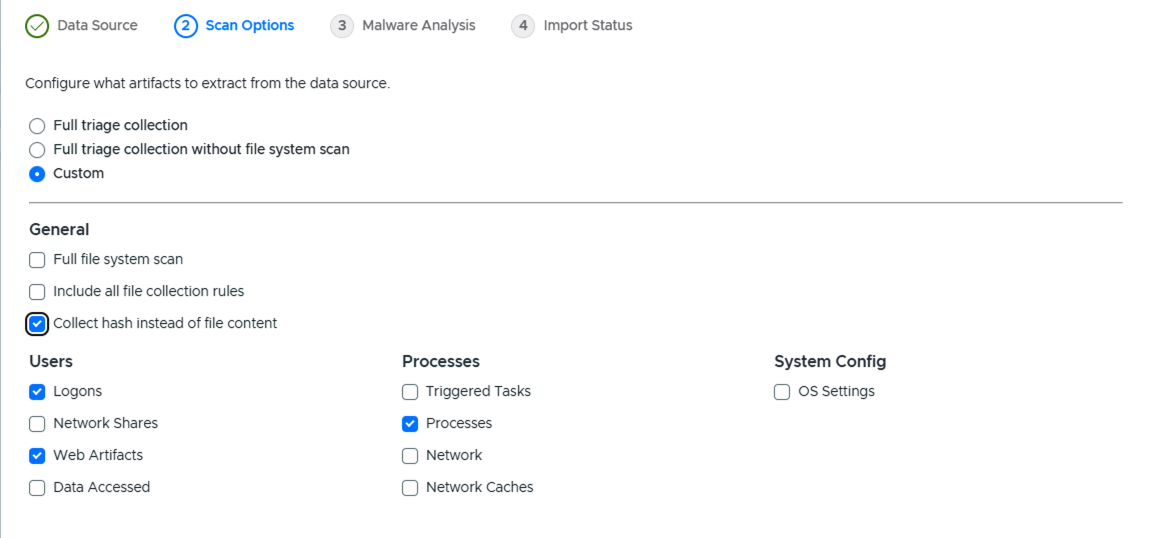Check the Network checkbox under Processes
The width and height of the screenshot is (1150, 538).
(x=410, y=456)
